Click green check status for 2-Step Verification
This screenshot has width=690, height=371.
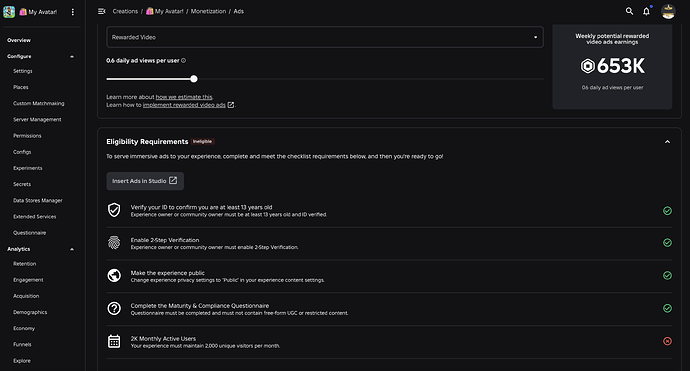(x=667, y=242)
